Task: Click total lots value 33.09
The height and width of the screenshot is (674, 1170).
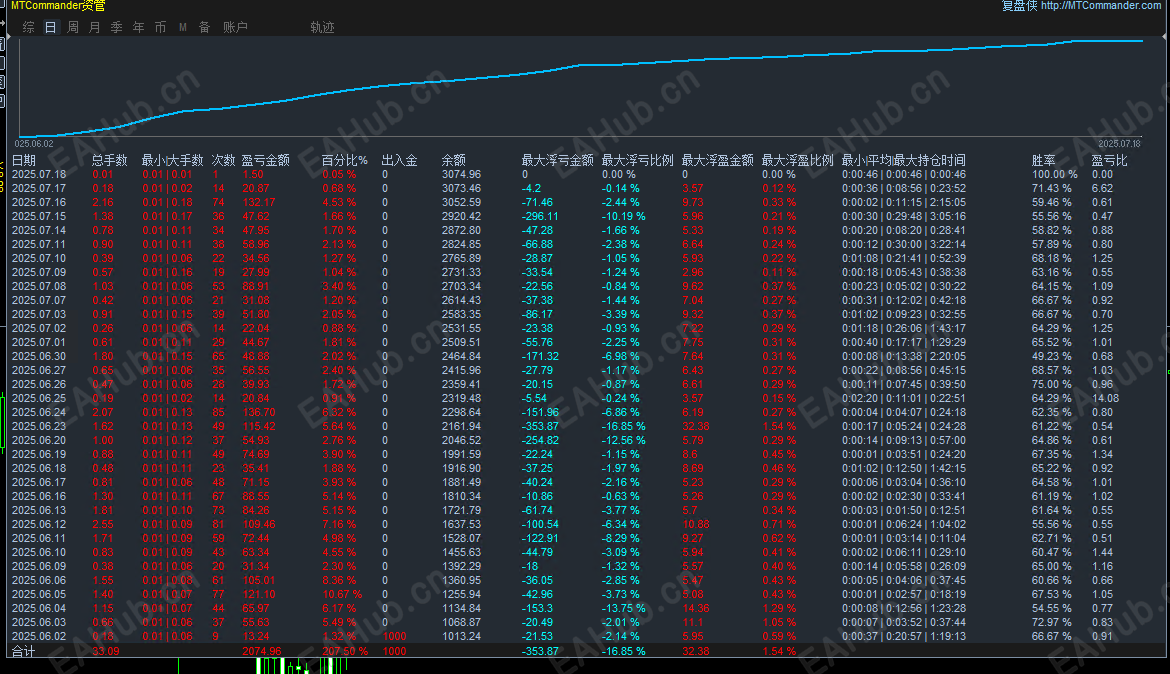Action: coord(106,651)
